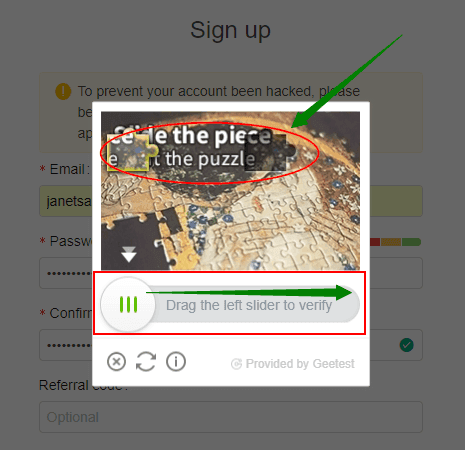Viewport: 465px width, 450px height.
Task: Click the Geetest logo icon
Action: pos(236,364)
